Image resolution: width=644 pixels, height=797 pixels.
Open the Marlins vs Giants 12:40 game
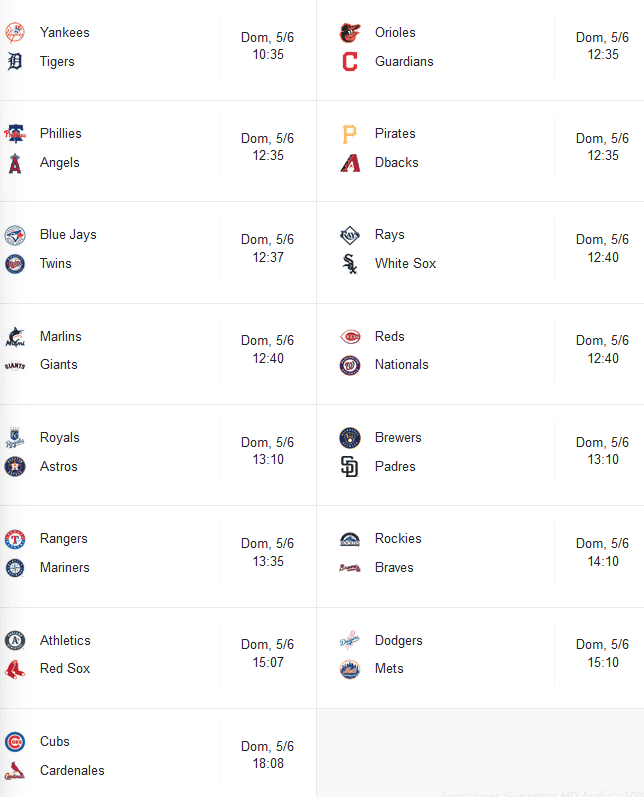point(267,350)
